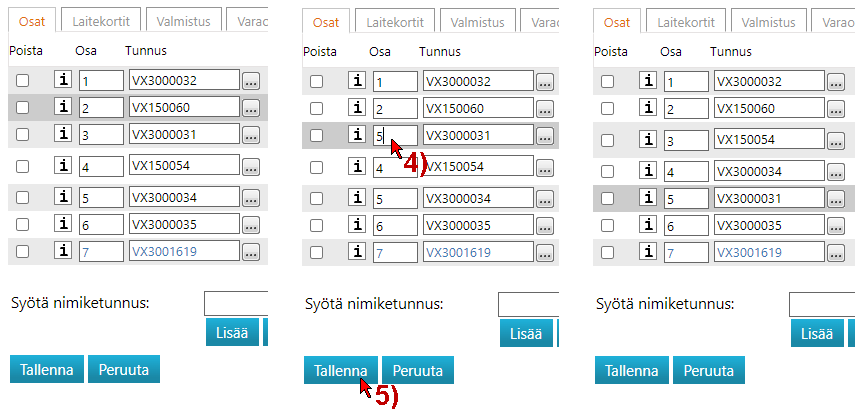Click Peruuta button in left panel
This screenshot has height=409, width=855.
[123, 369]
